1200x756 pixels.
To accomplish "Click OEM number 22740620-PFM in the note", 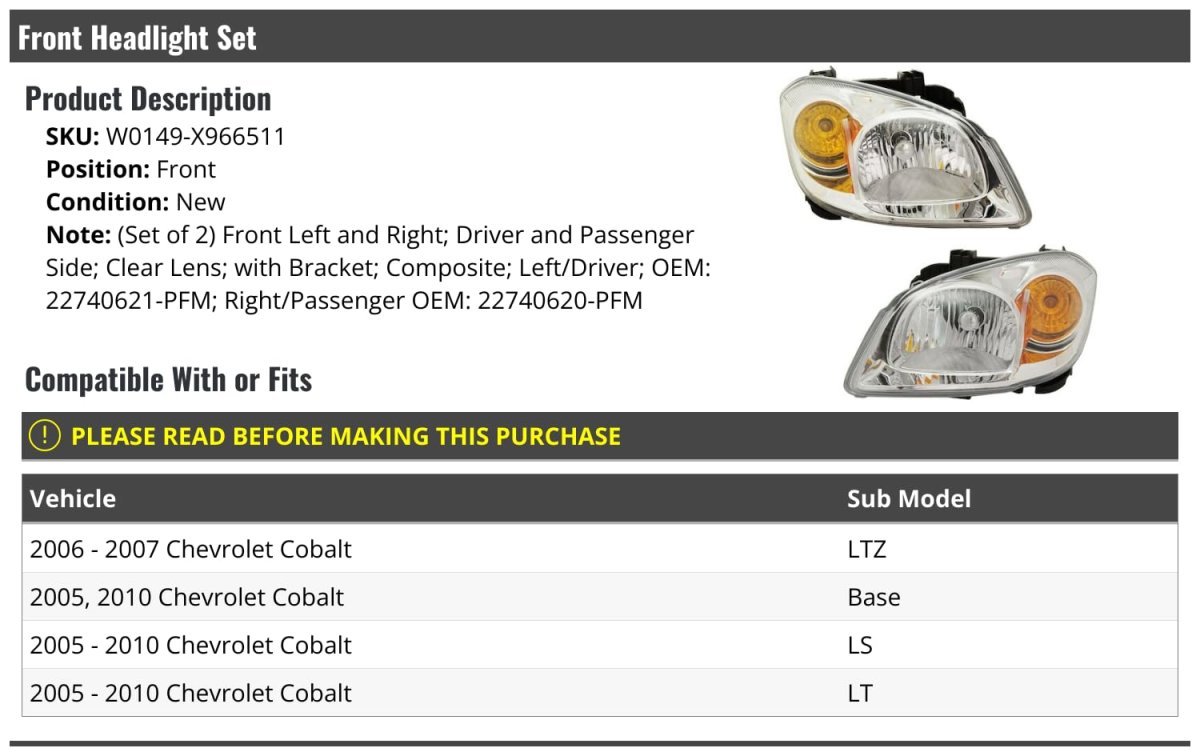I will pos(560,300).
